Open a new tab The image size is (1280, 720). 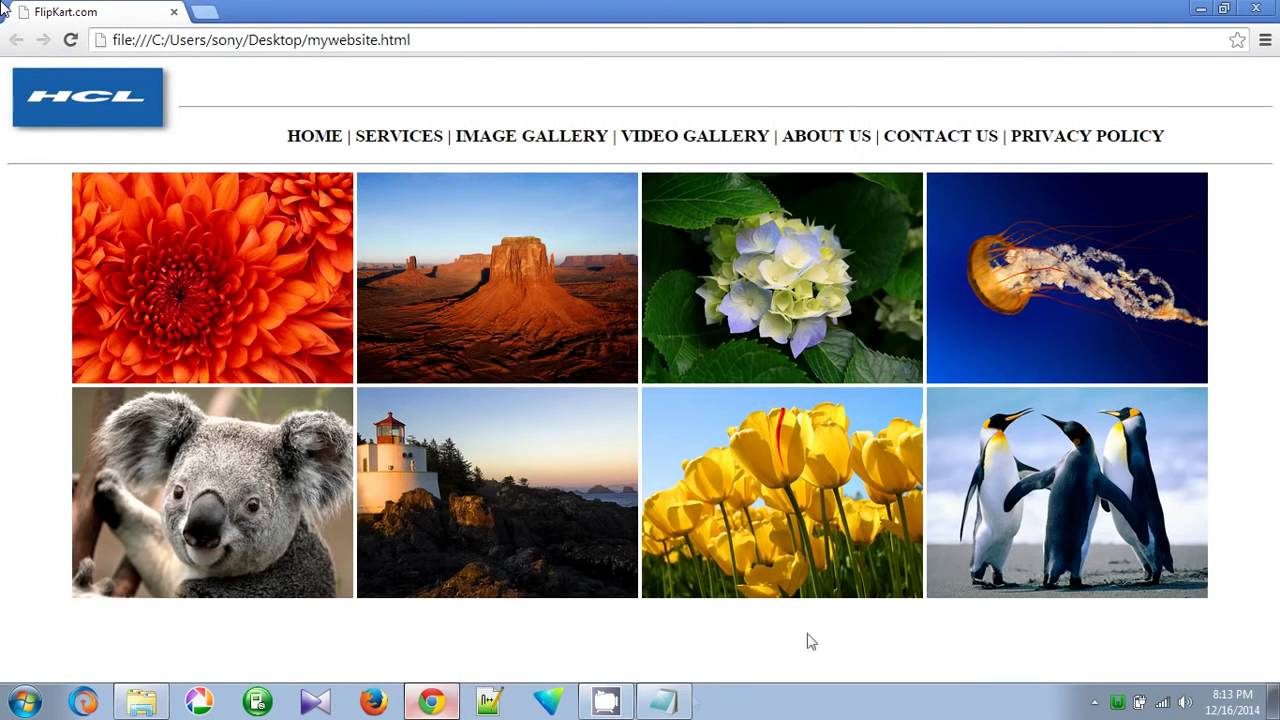204,12
